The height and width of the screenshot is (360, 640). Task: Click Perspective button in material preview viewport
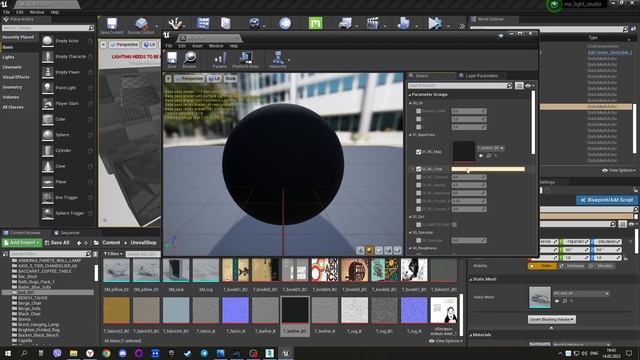click(189, 78)
